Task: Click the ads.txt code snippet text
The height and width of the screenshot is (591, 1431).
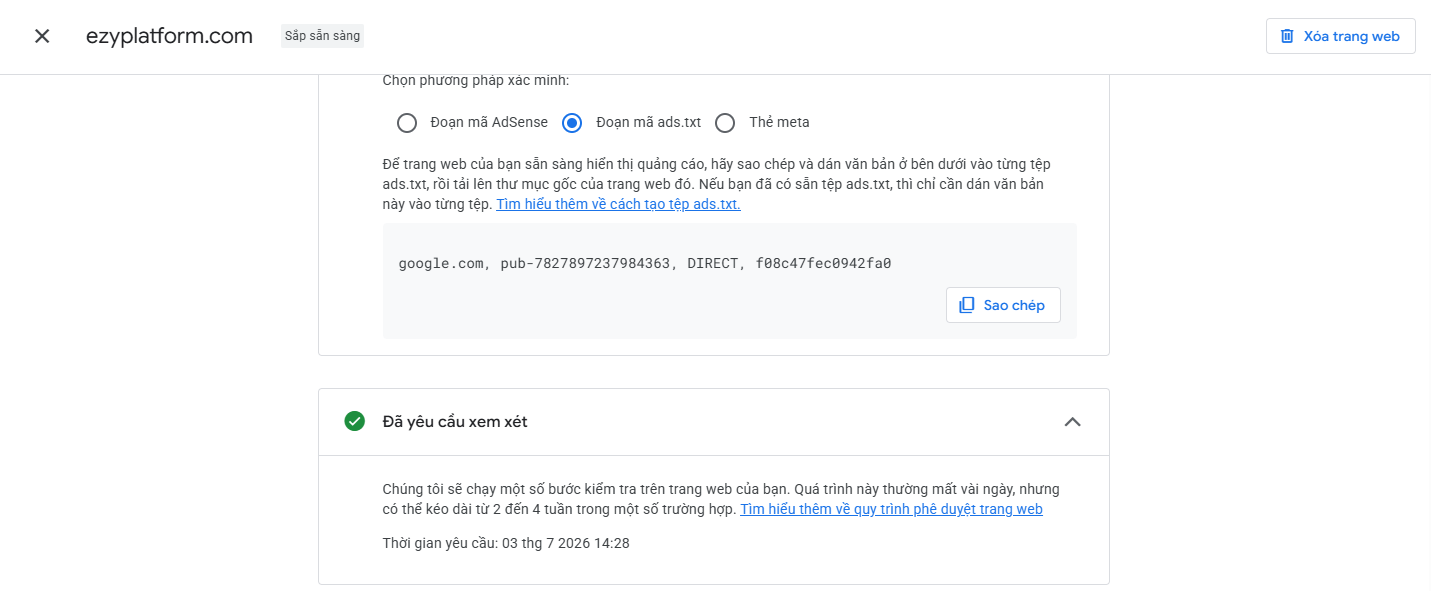Action: (645, 264)
